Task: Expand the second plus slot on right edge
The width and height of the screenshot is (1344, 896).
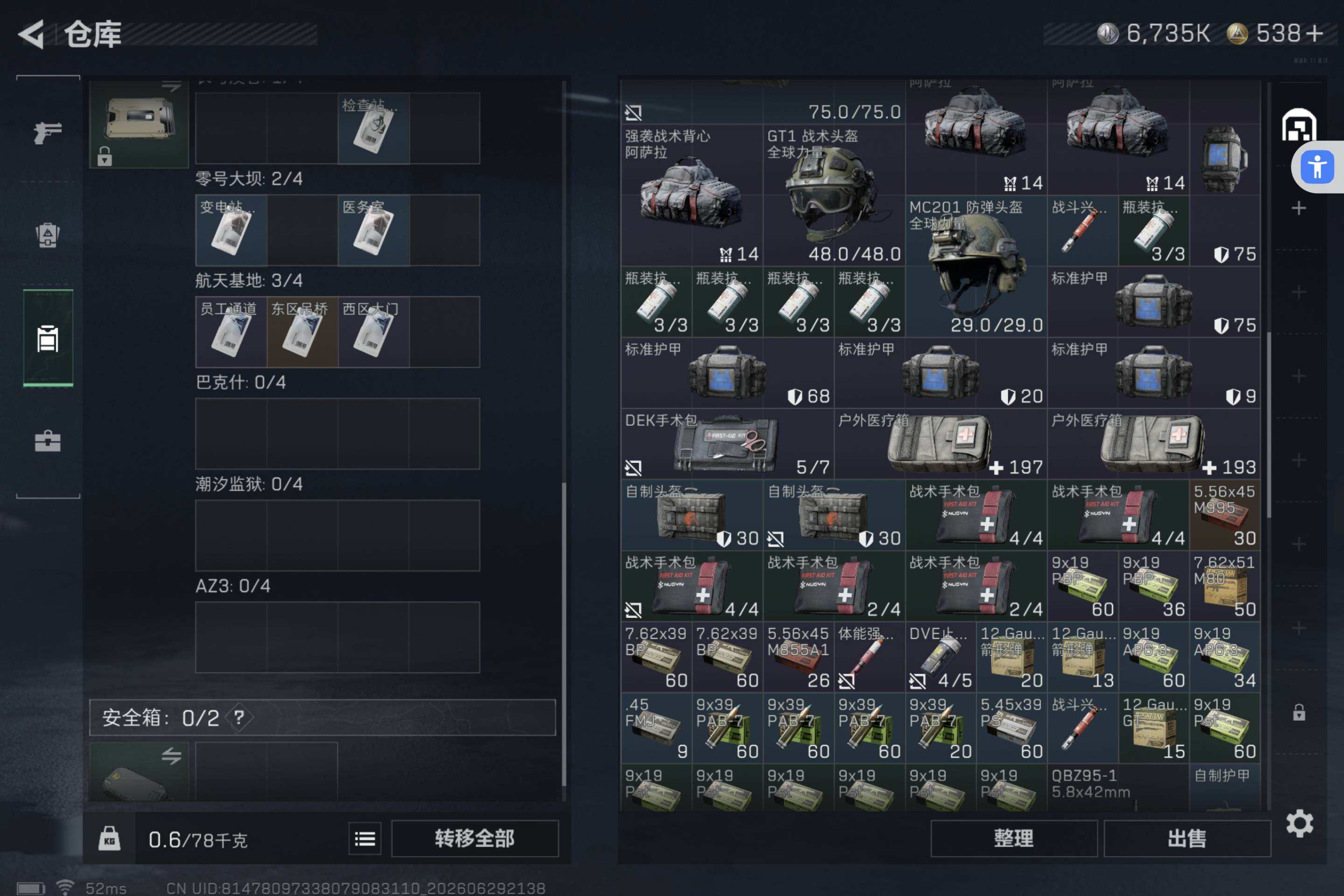Action: pyautogui.click(x=1299, y=292)
